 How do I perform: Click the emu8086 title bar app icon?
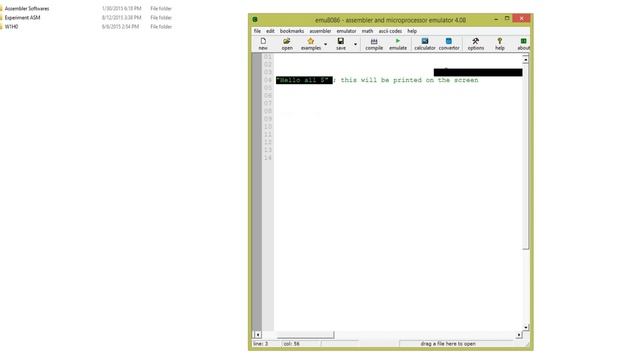pyautogui.click(x=255, y=20)
